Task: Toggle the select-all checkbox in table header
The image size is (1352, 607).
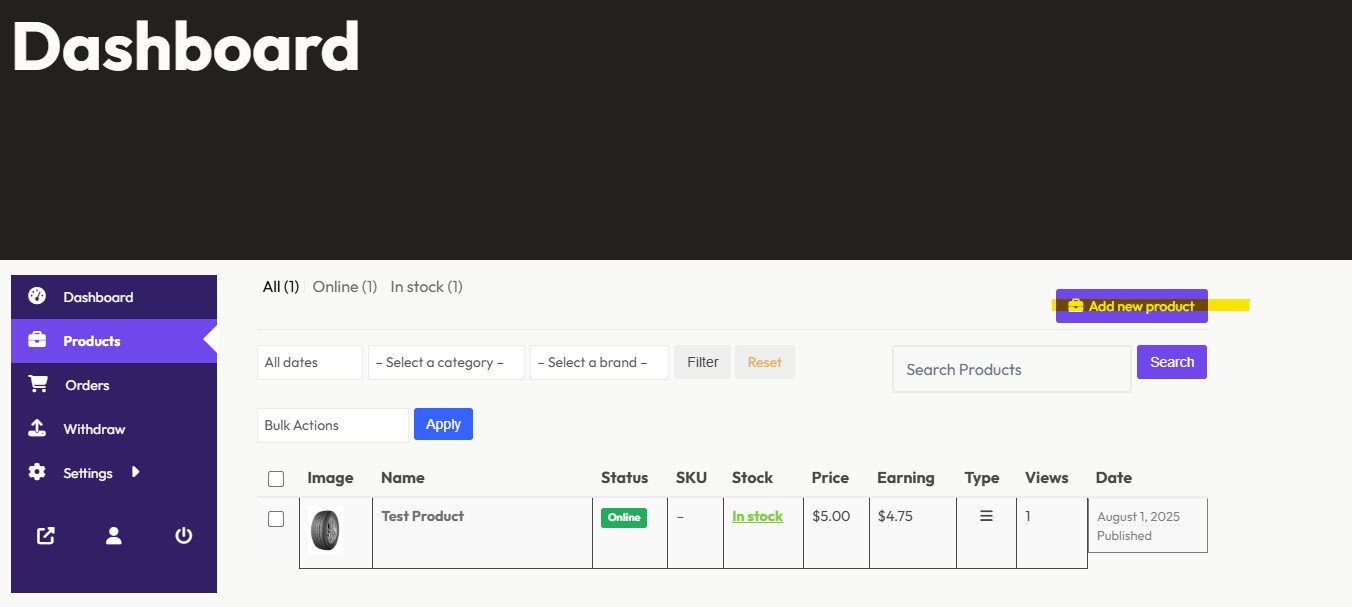Action: pos(276,479)
